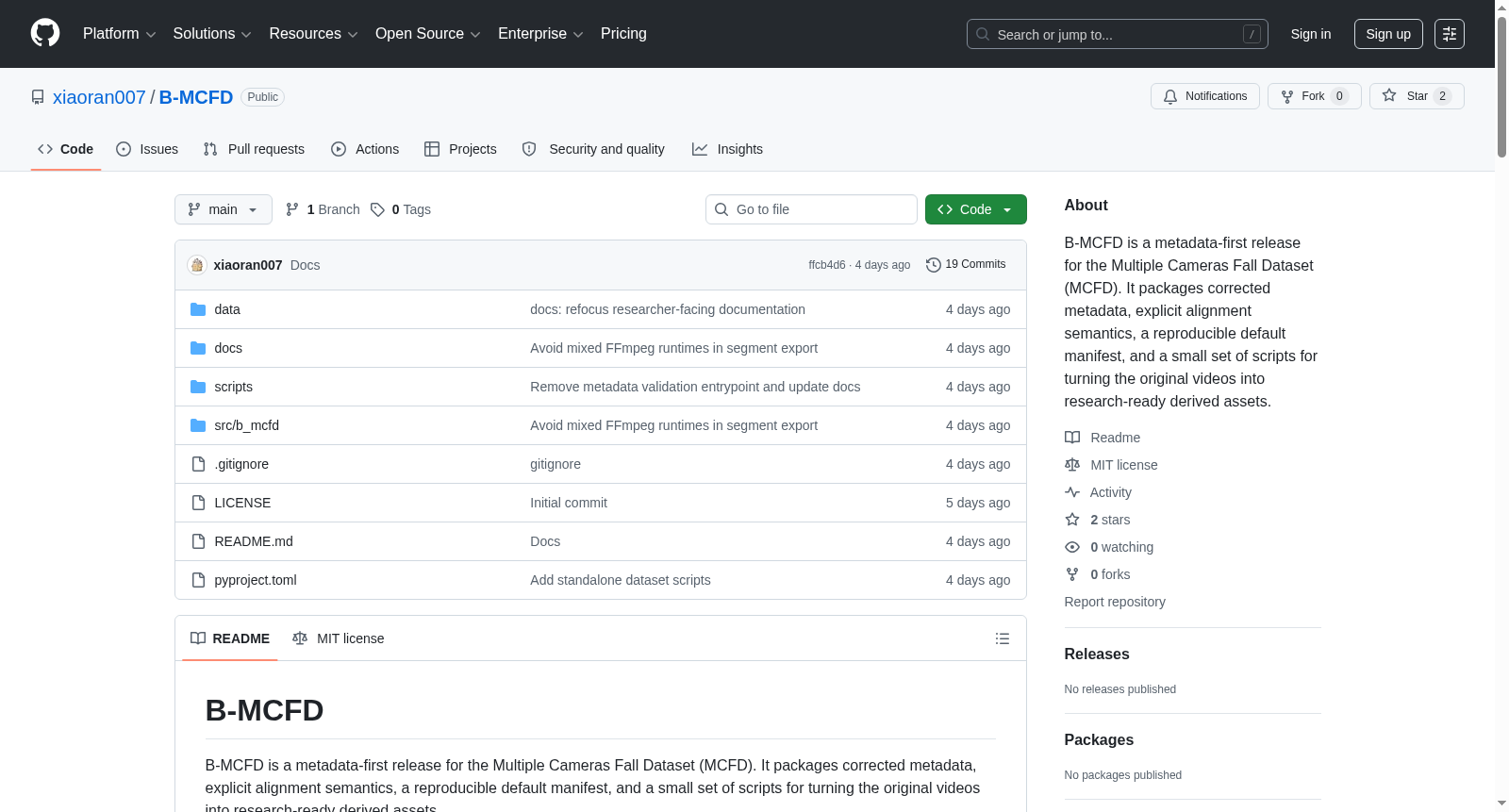Open the B-MCFD repository link

196,97
